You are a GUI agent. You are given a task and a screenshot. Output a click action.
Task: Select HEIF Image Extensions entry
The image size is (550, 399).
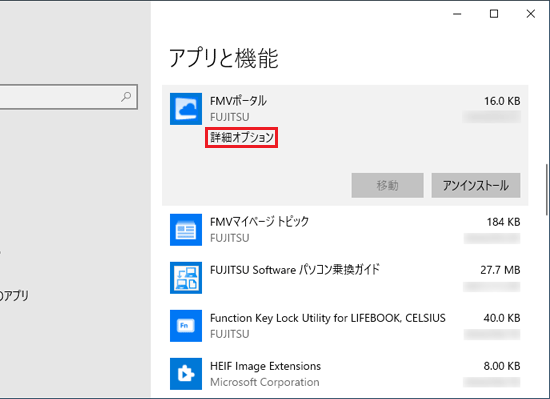coord(345,374)
